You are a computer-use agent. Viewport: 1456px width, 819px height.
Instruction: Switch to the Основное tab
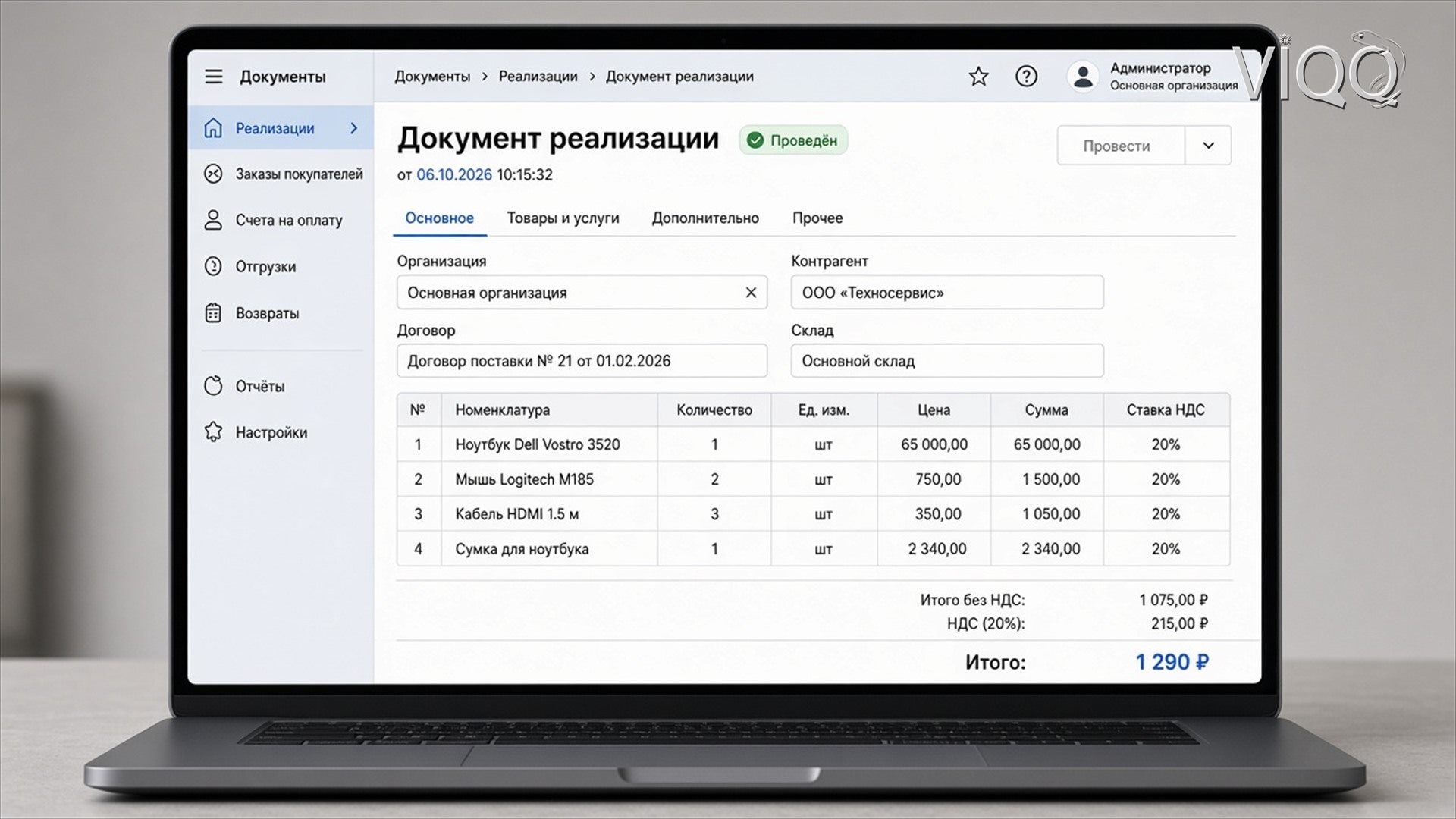pos(439,218)
